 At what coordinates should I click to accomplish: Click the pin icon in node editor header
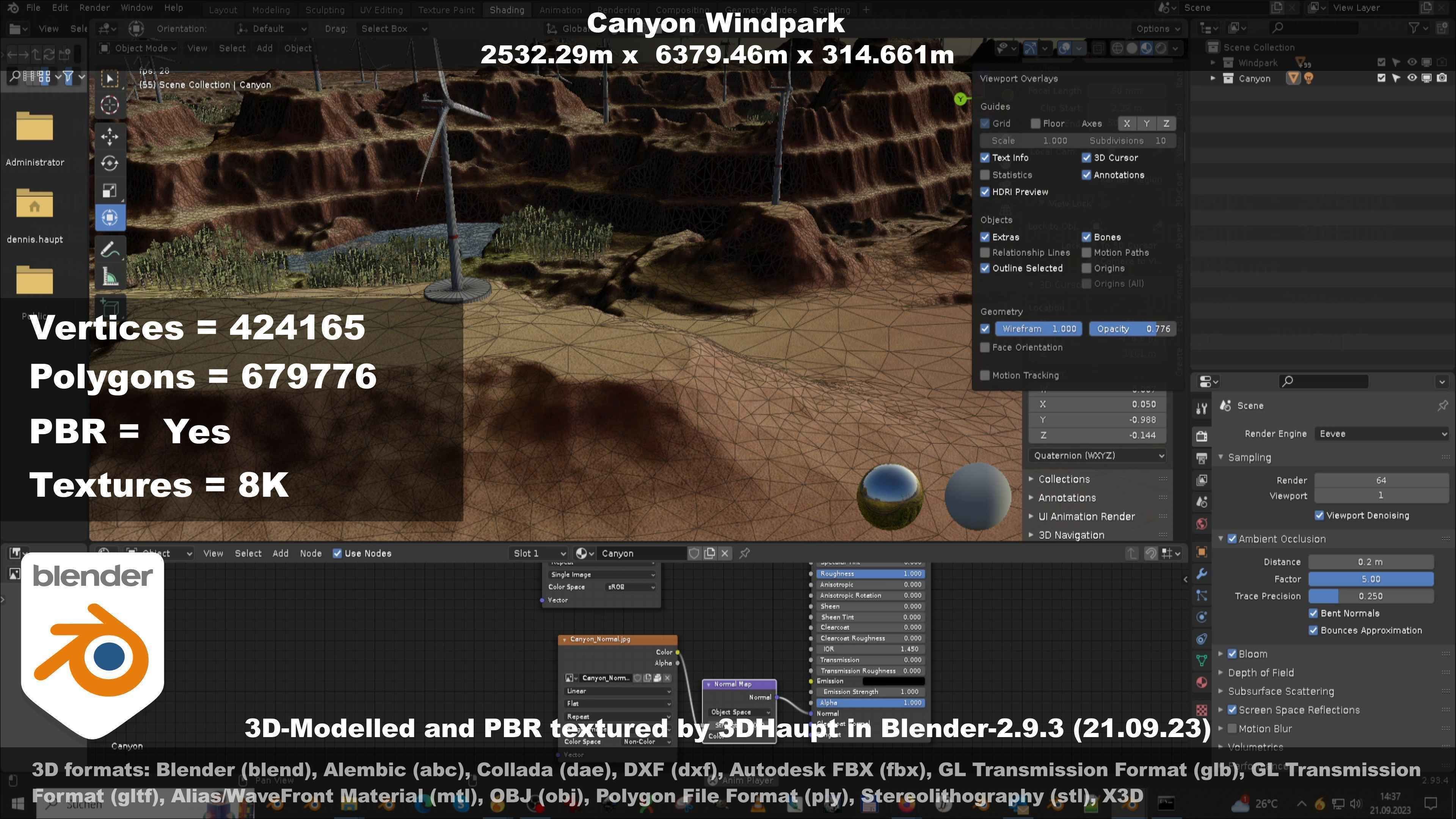point(745,553)
